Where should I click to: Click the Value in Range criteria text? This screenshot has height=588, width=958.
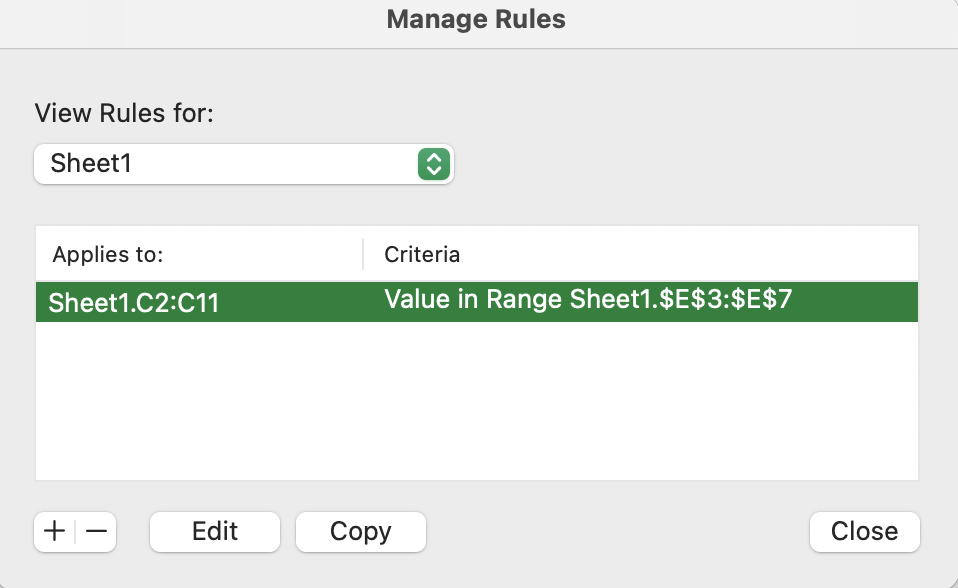pyautogui.click(x=588, y=301)
